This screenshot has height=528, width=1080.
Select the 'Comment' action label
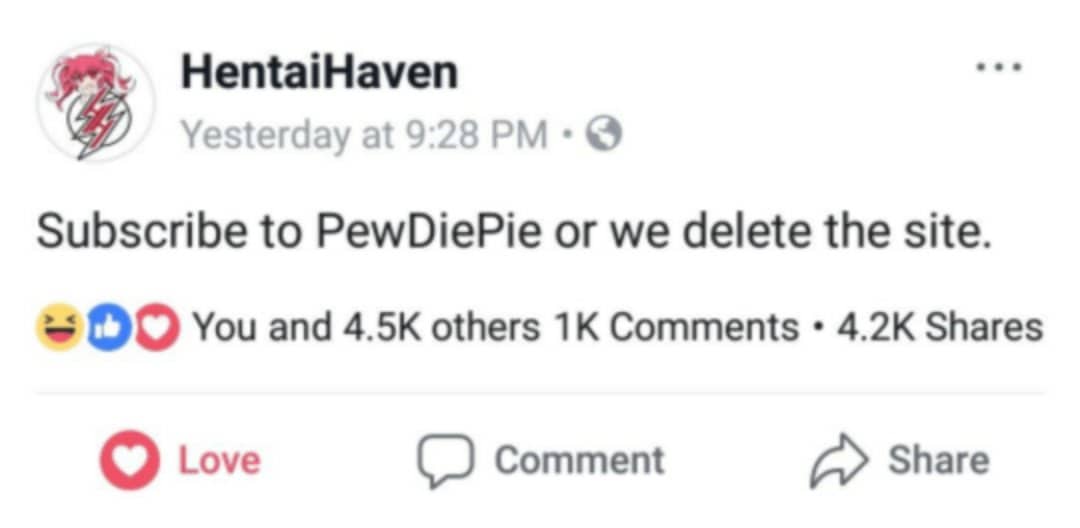pyautogui.click(x=579, y=461)
